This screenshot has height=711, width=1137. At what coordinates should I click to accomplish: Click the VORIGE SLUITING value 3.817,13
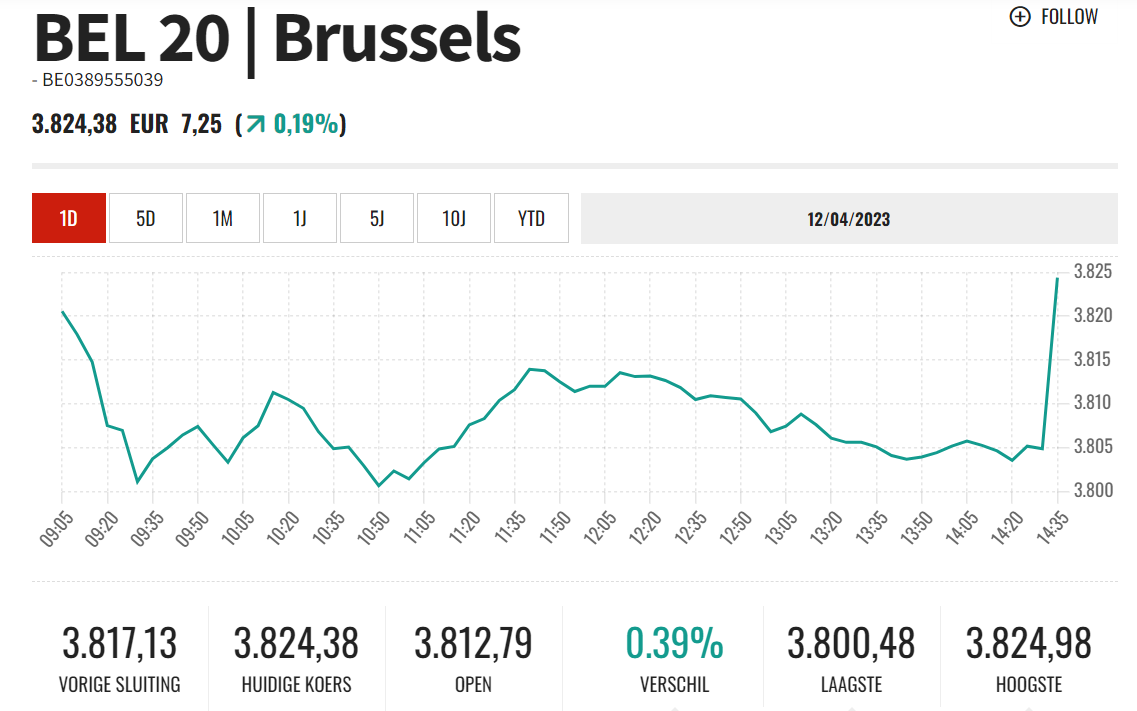pyautogui.click(x=120, y=642)
